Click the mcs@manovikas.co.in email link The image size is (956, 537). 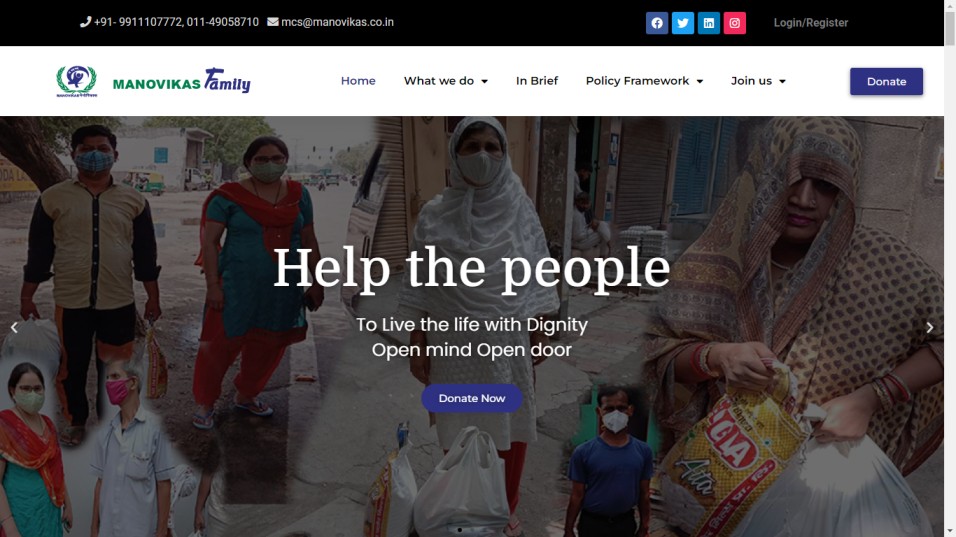click(337, 22)
